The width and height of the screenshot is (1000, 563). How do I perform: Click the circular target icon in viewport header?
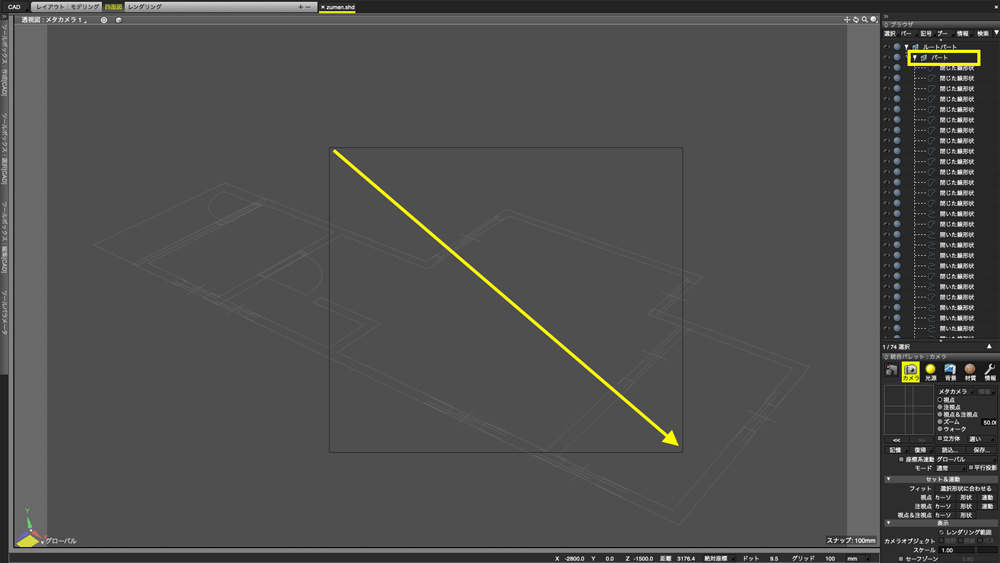click(x=104, y=20)
